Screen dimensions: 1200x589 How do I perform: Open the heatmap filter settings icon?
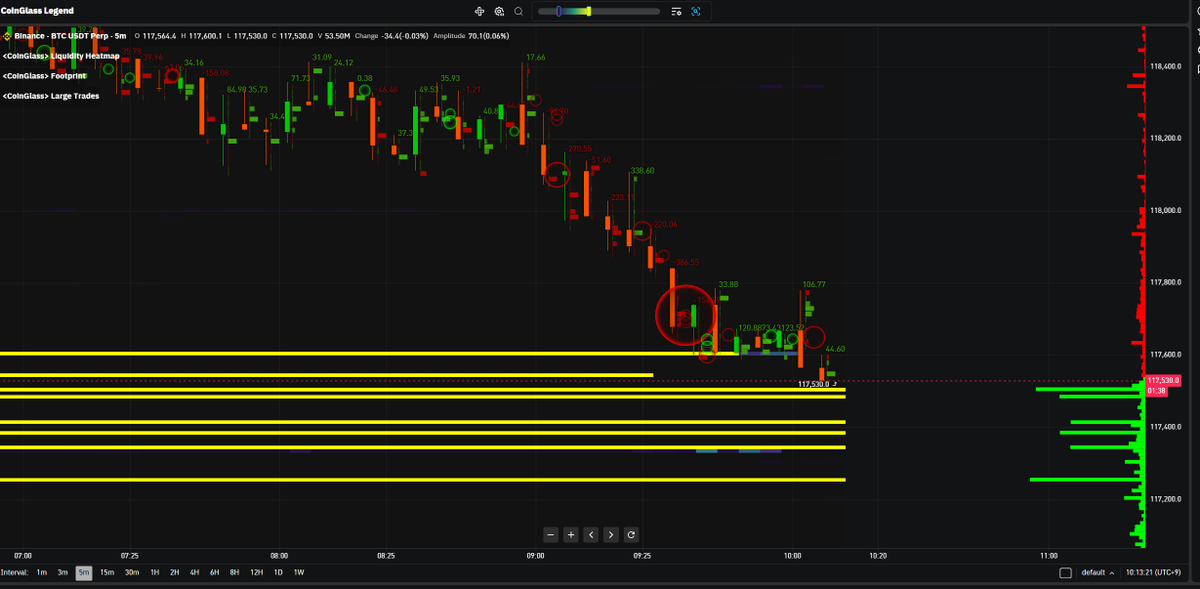[x=676, y=11]
